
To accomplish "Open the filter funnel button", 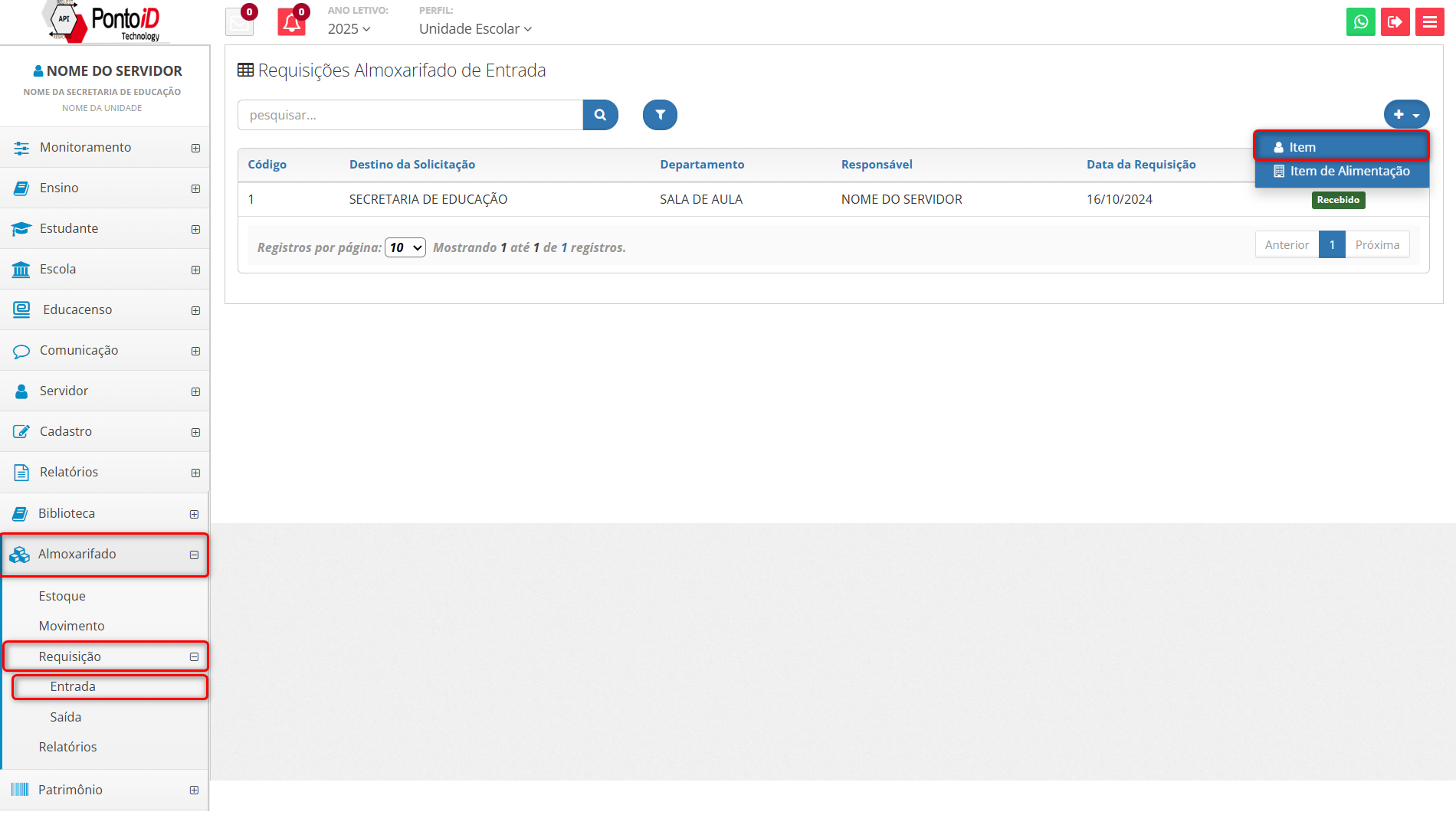I will (x=660, y=115).
